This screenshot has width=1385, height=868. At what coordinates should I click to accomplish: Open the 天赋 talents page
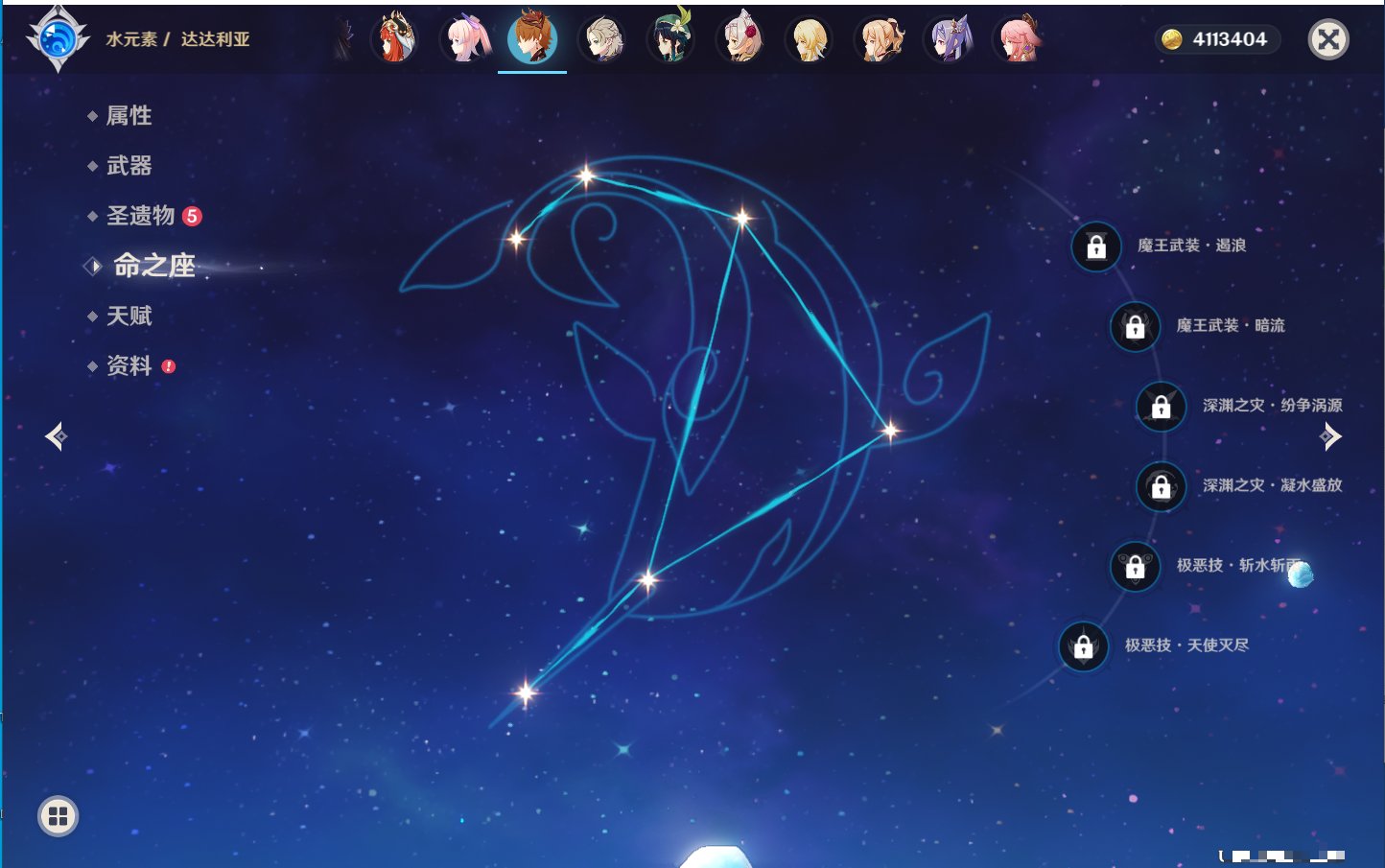(129, 316)
